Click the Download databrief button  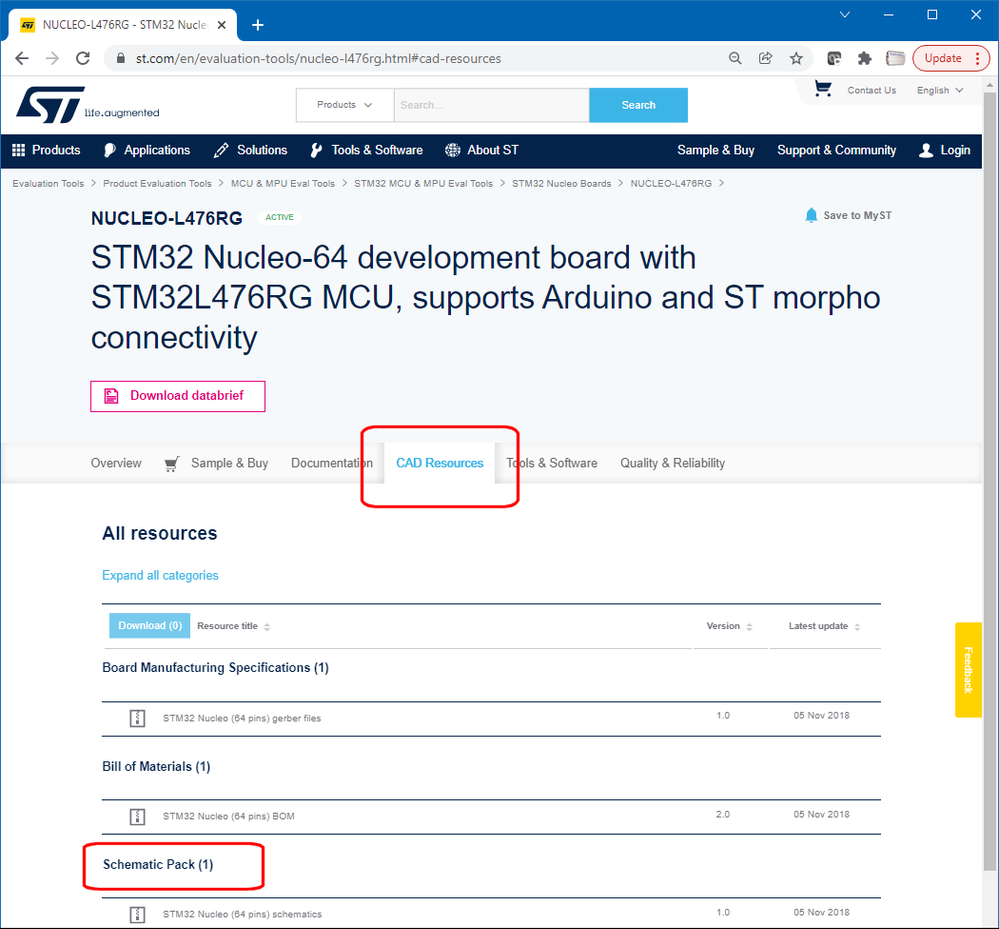(178, 396)
